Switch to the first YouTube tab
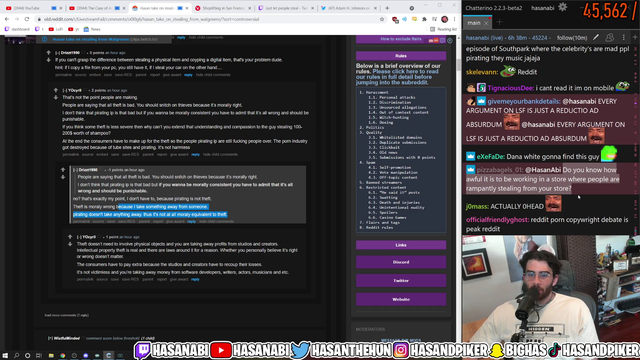The width and height of the screenshot is (640, 360). (34, 8)
